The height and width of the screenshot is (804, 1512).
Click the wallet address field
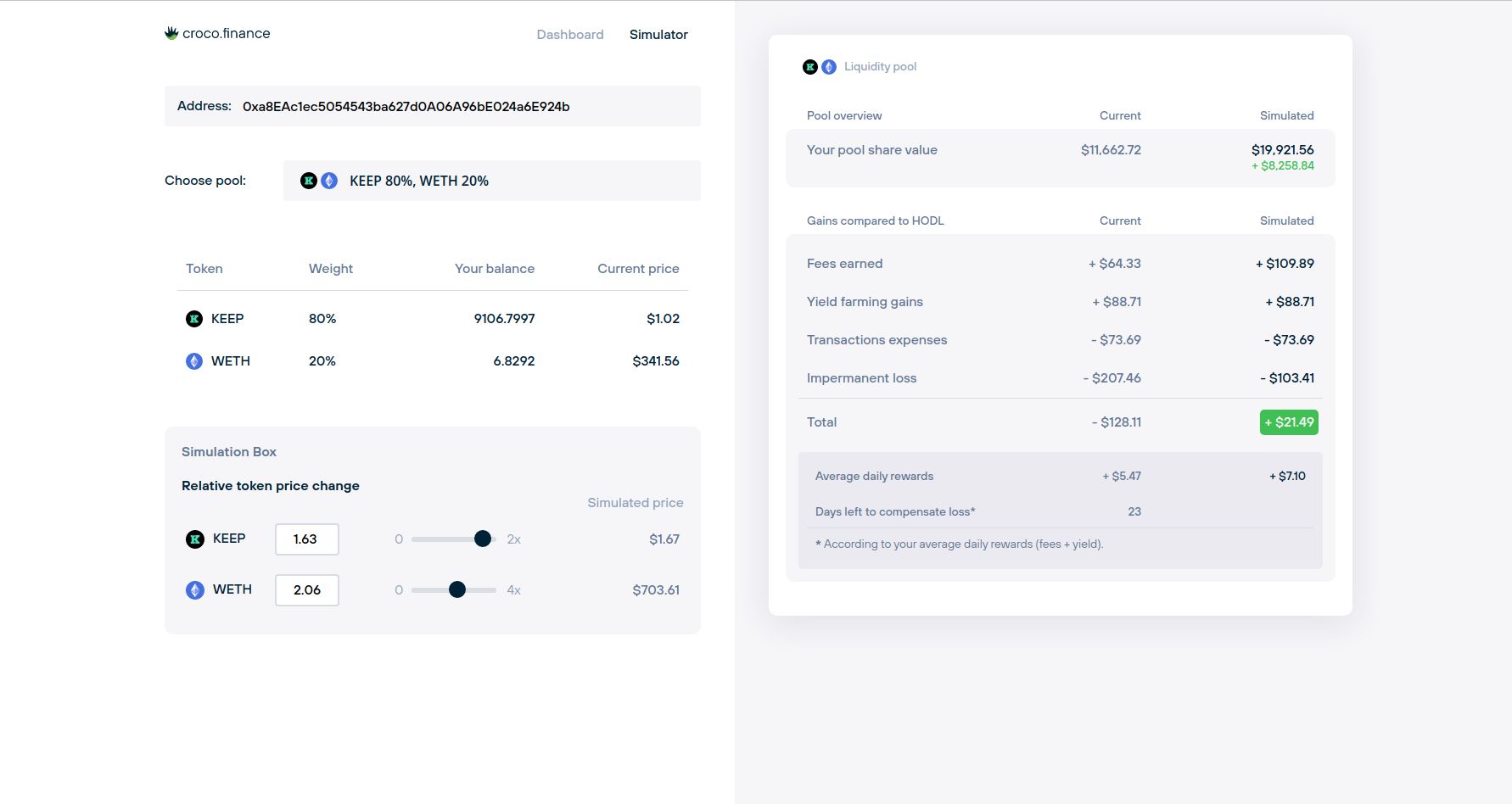pos(433,106)
